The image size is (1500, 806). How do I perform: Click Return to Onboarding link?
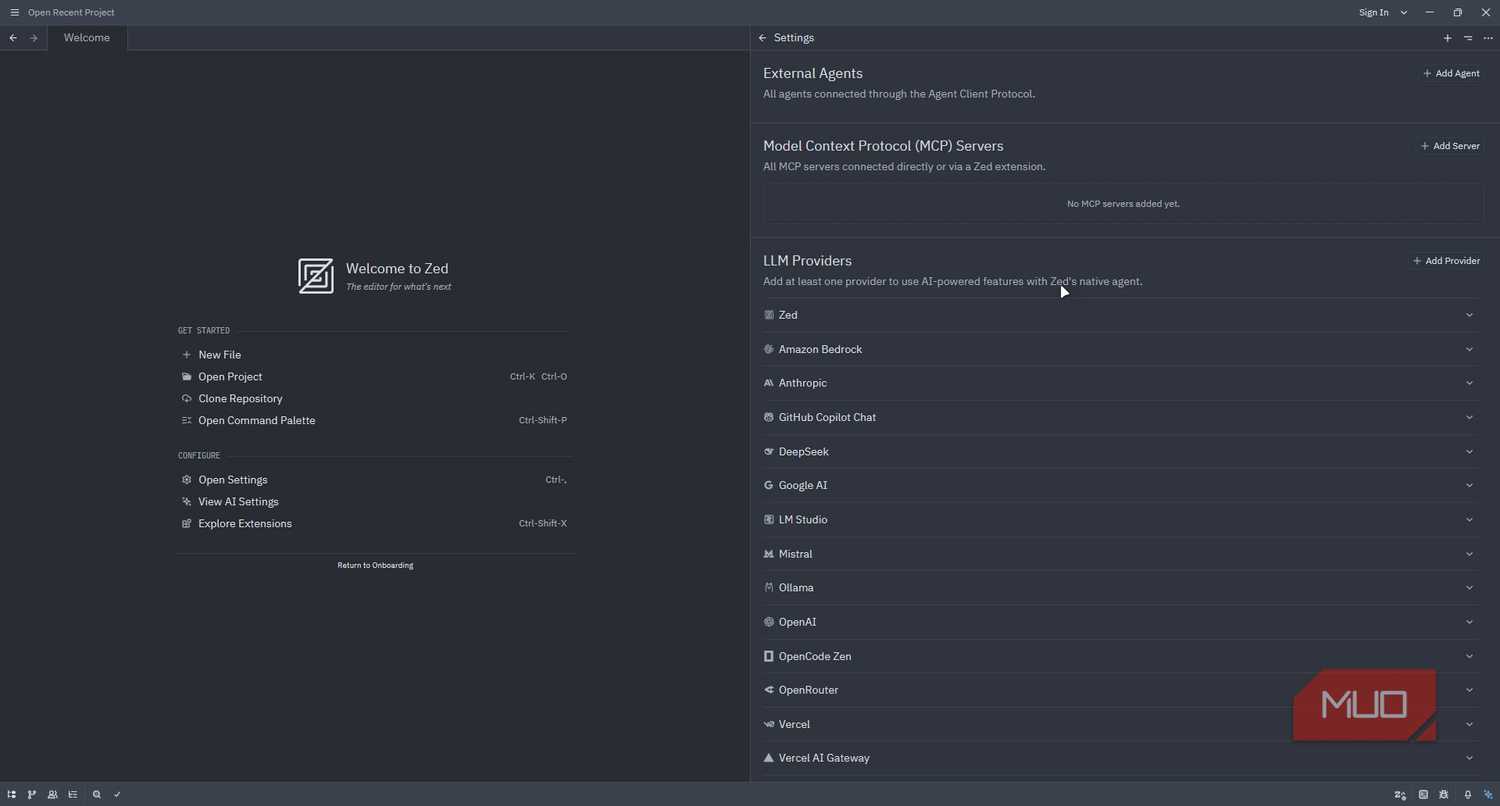tap(375, 566)
